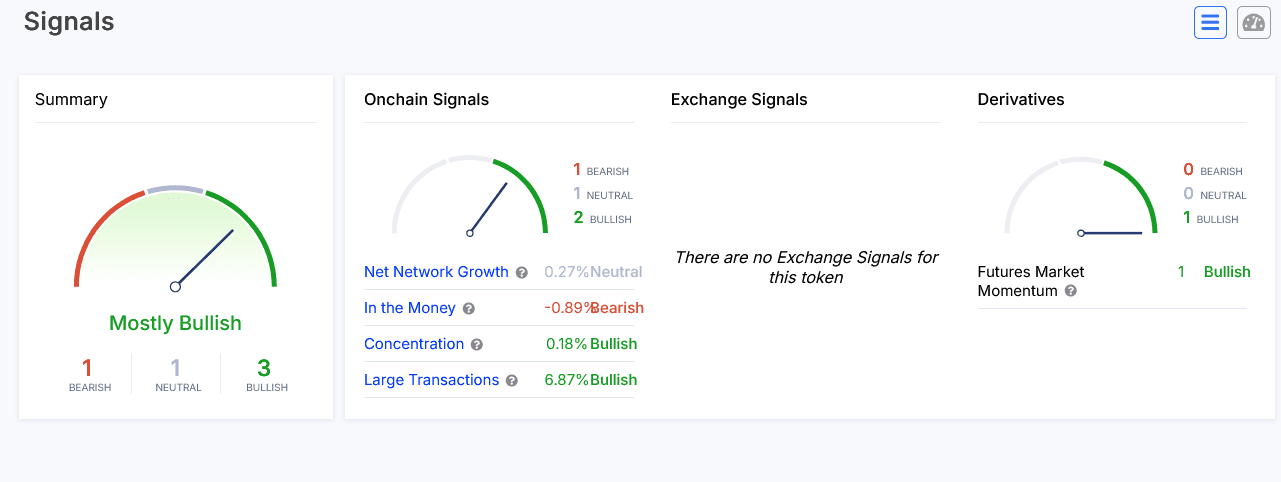Click help icon beside Net Network Growth
Viewport: 1281px width, 482px height.
(521, 273)
